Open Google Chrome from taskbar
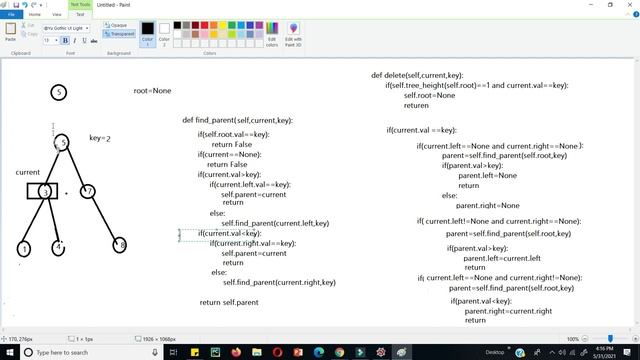Image resolution: width=640 pixels, height=360 pixels. [x=340, y=352]
